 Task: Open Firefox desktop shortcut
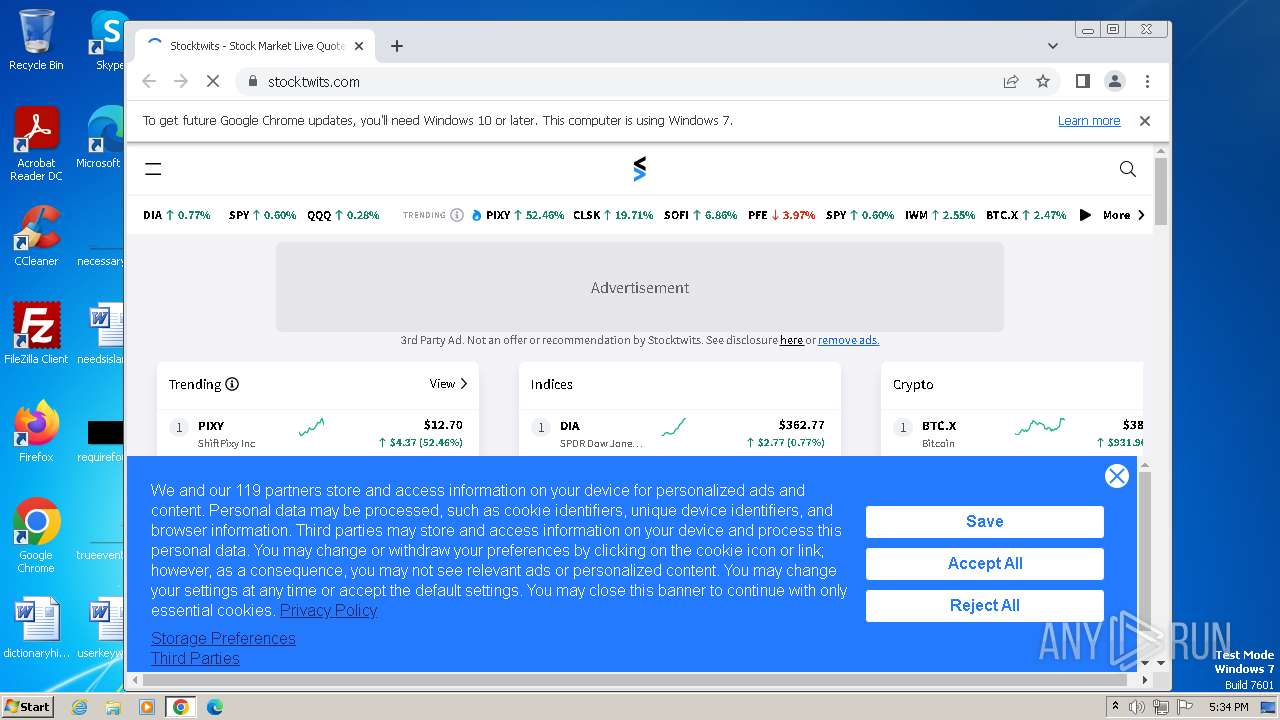tap(36, 431)
